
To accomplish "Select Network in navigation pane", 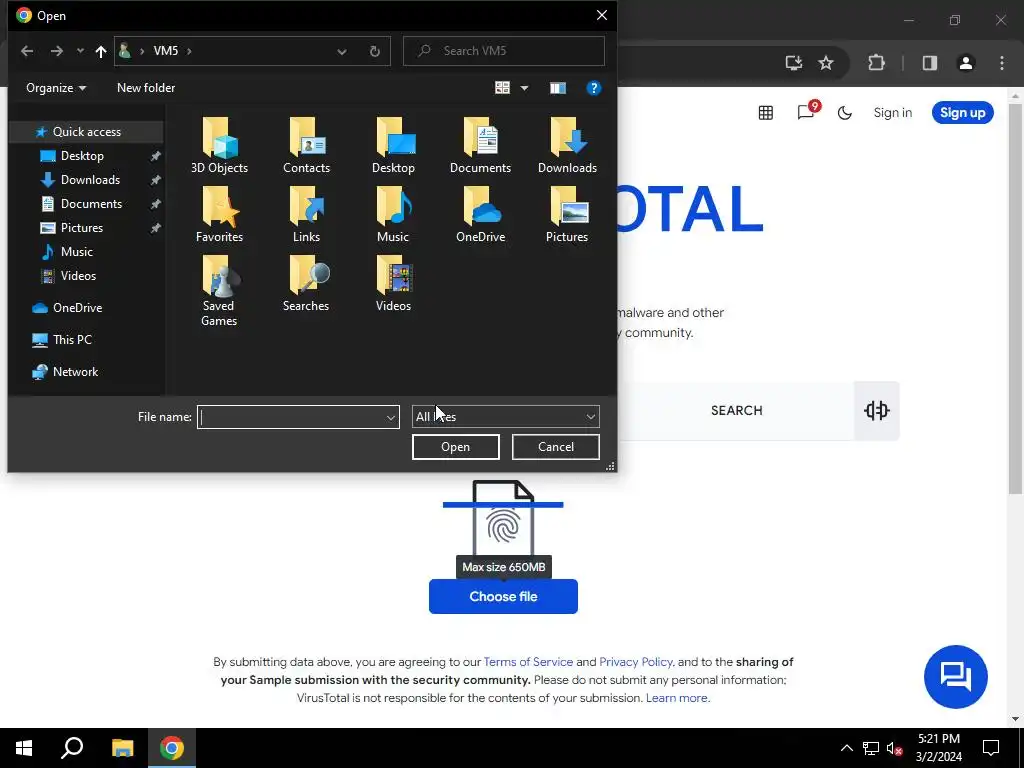I will (75, 372).
